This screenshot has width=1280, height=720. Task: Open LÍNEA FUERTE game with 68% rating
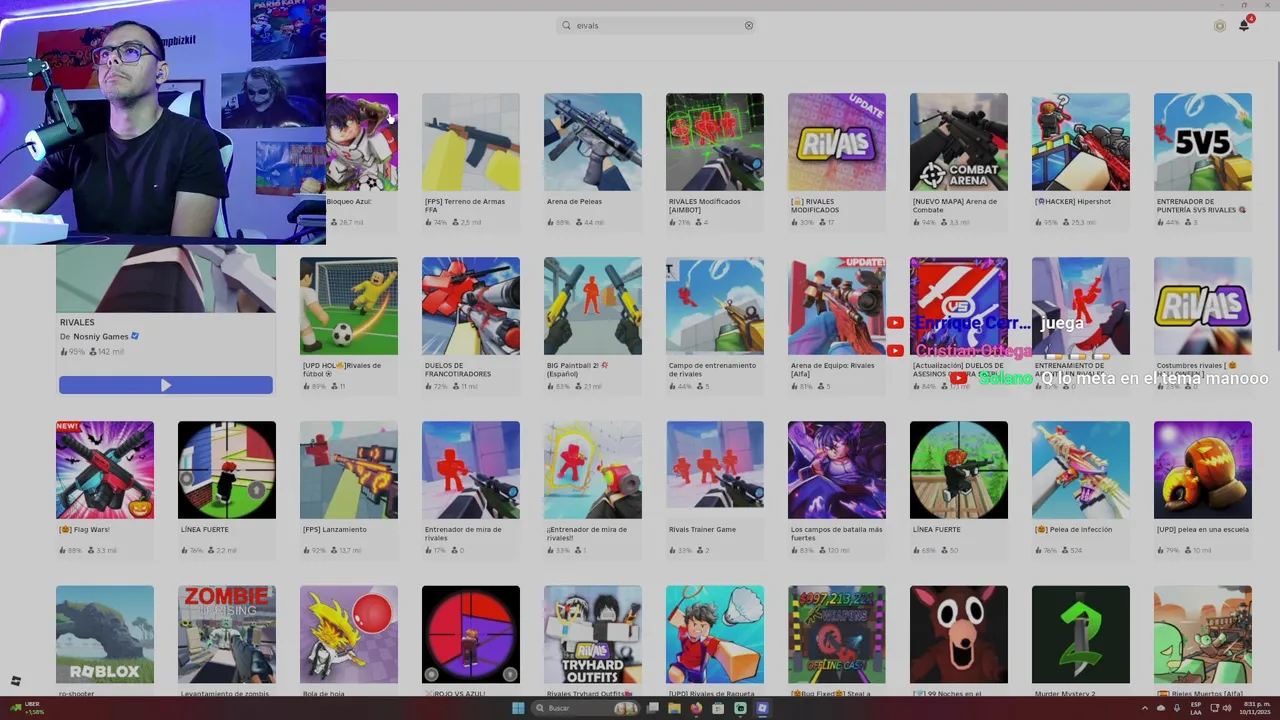click(959, 470)
